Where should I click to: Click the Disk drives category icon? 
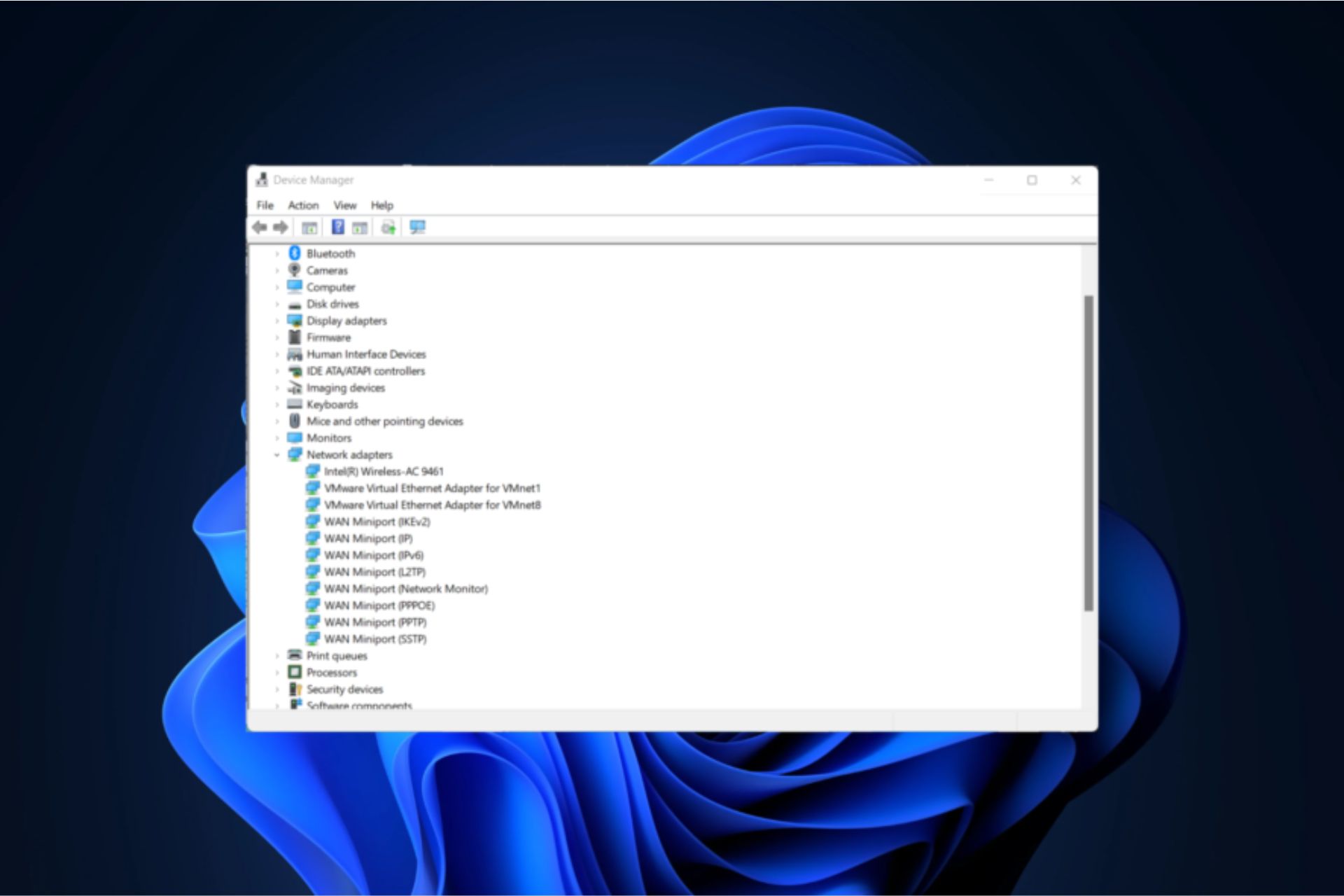[295, 304]
